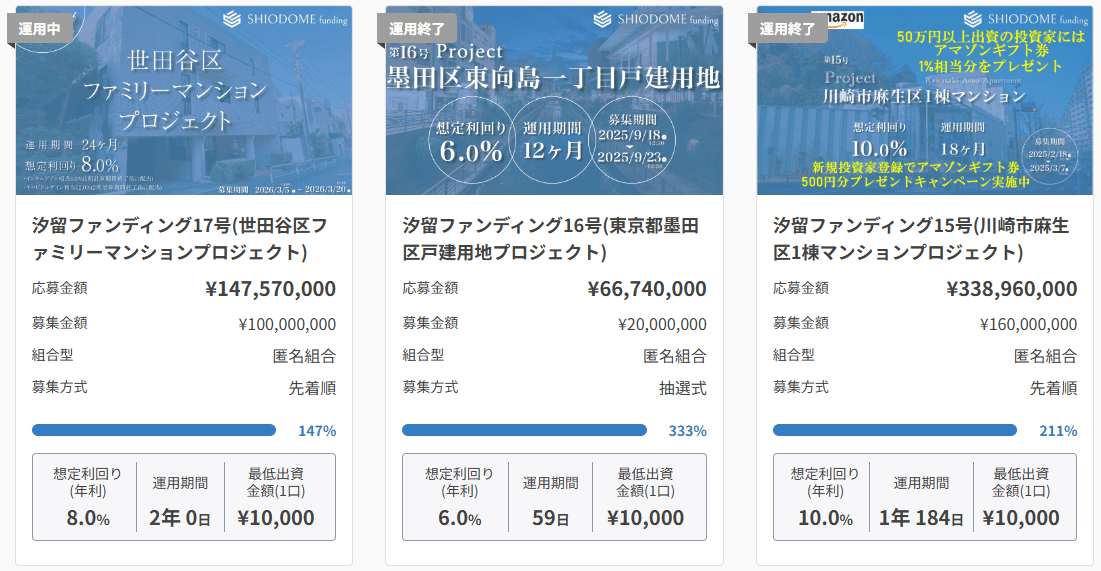The width and height of the screenshot is (1101, 571).
Task: Click SHIODOME funding logo on Sumida banner
Action: [656, 19]
